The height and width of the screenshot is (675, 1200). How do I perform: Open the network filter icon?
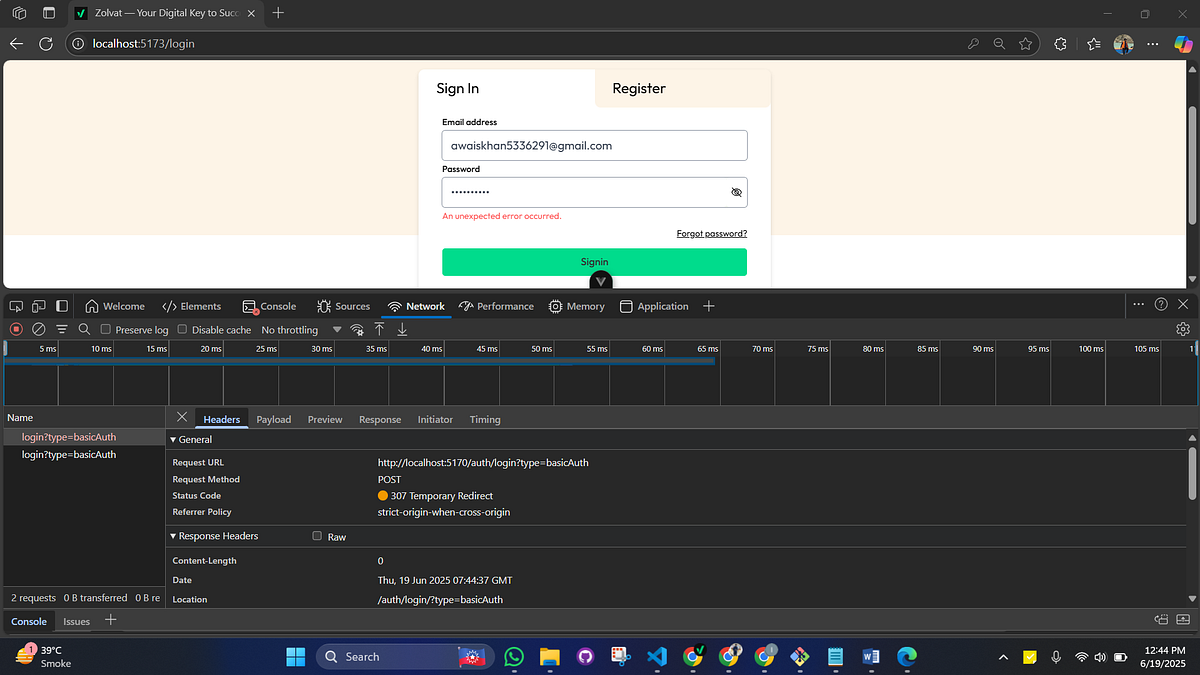click(x=61, y=329)
